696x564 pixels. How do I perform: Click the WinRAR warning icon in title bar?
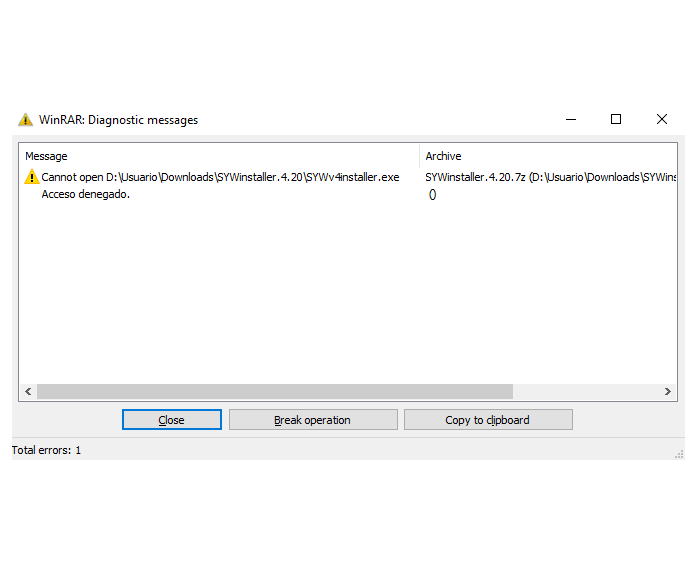pos(25,120)
